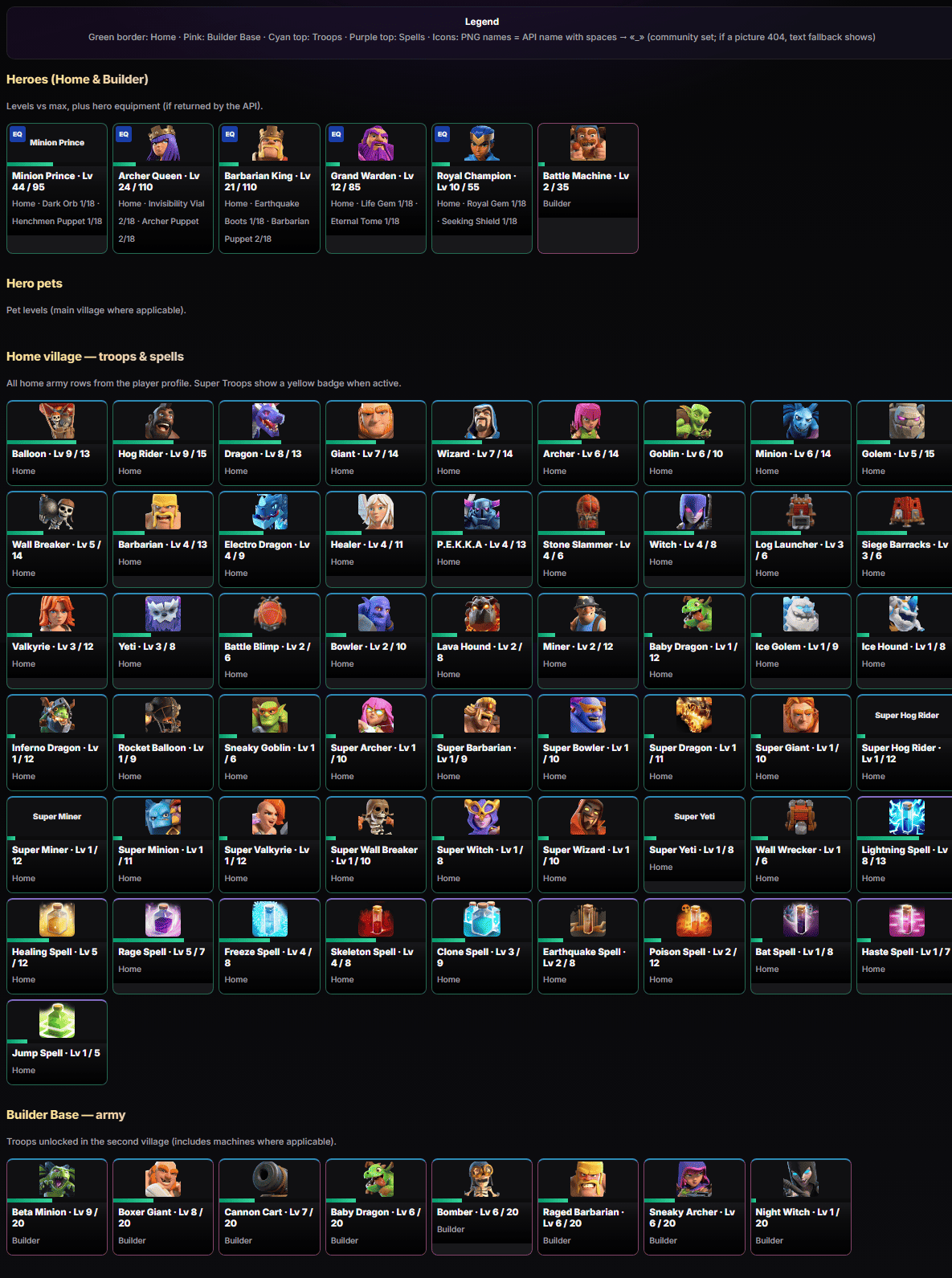Image resolution: width=952 pixels, height=1278 pixels.
Task: Click "Miner · Lv 2 / 12" label
Action: (578, 647)
